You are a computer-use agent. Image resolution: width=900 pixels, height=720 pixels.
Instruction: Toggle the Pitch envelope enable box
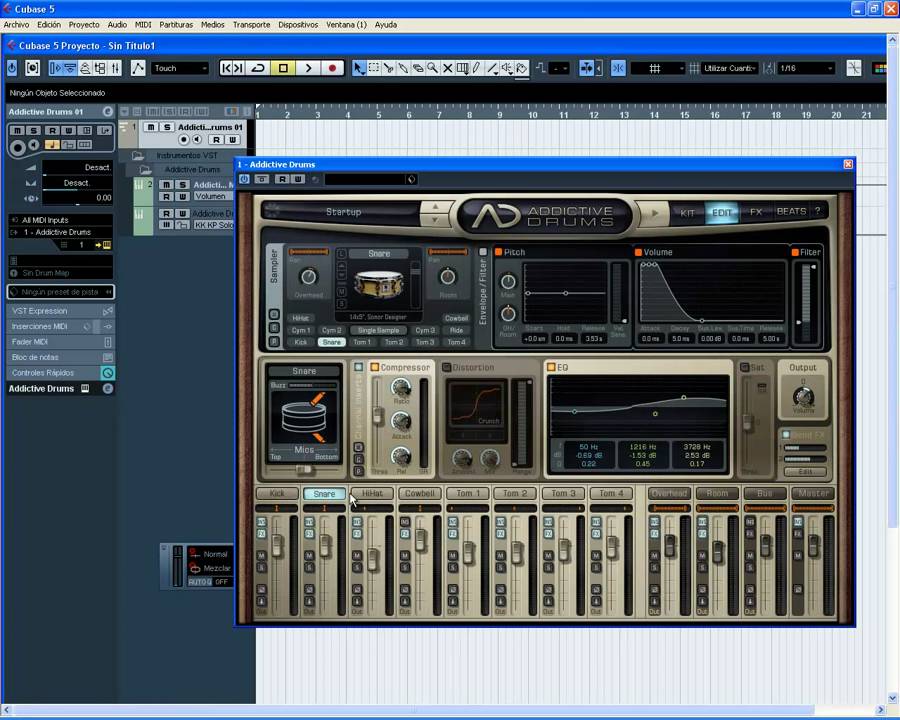pos(498,252)
